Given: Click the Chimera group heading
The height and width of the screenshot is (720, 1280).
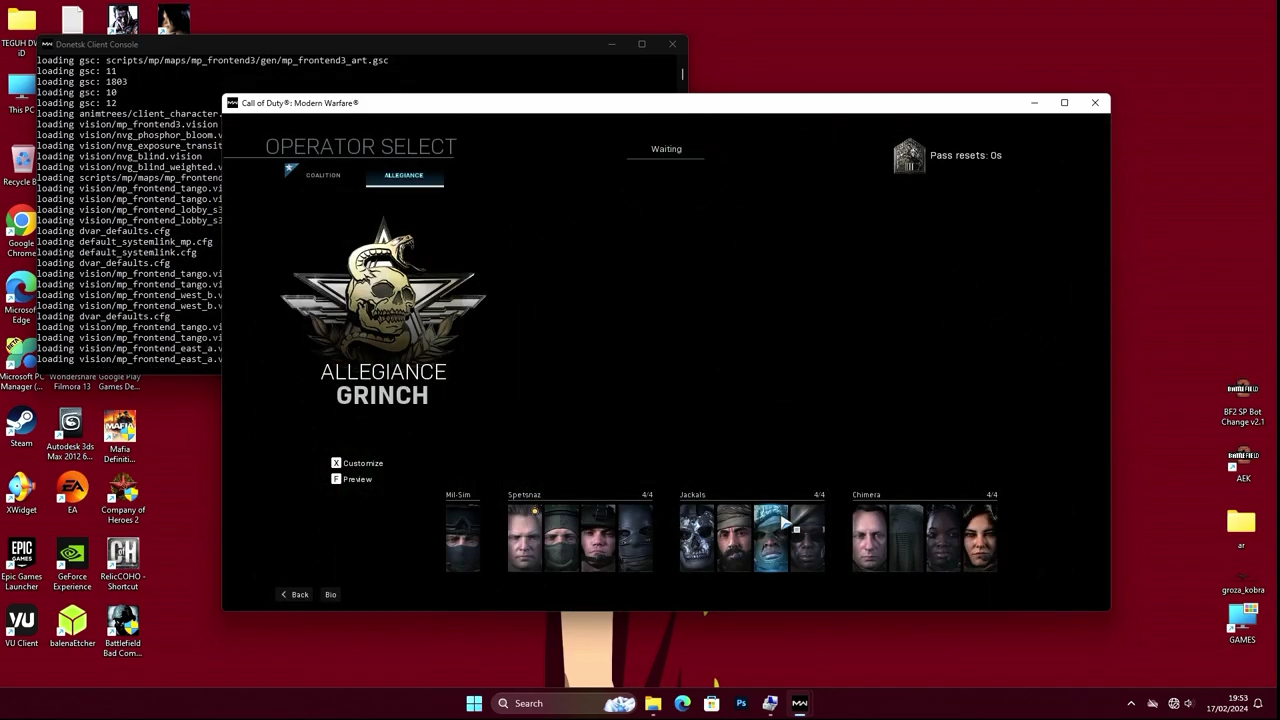Looking at the screenshot, I should click(867, 495).
